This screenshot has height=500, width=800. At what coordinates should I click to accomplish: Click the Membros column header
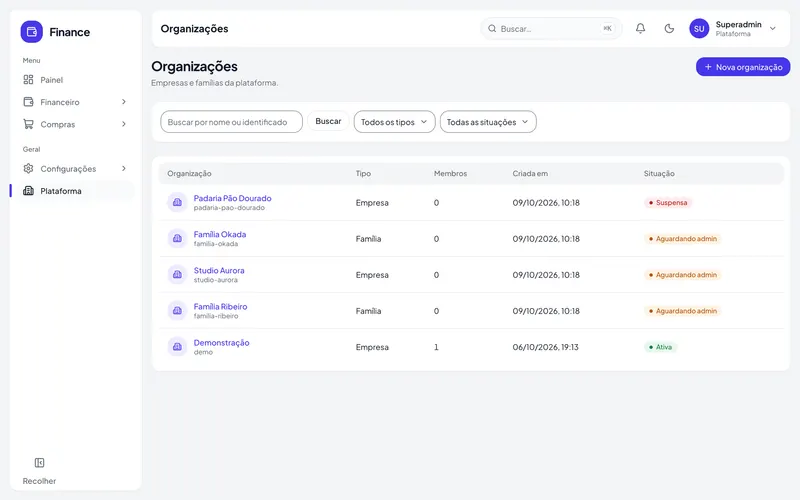tap(451, 173)
